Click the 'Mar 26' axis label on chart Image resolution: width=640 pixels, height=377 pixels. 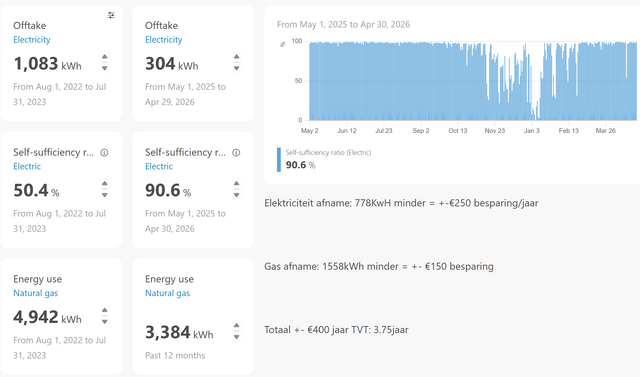[x=606, y=131]
